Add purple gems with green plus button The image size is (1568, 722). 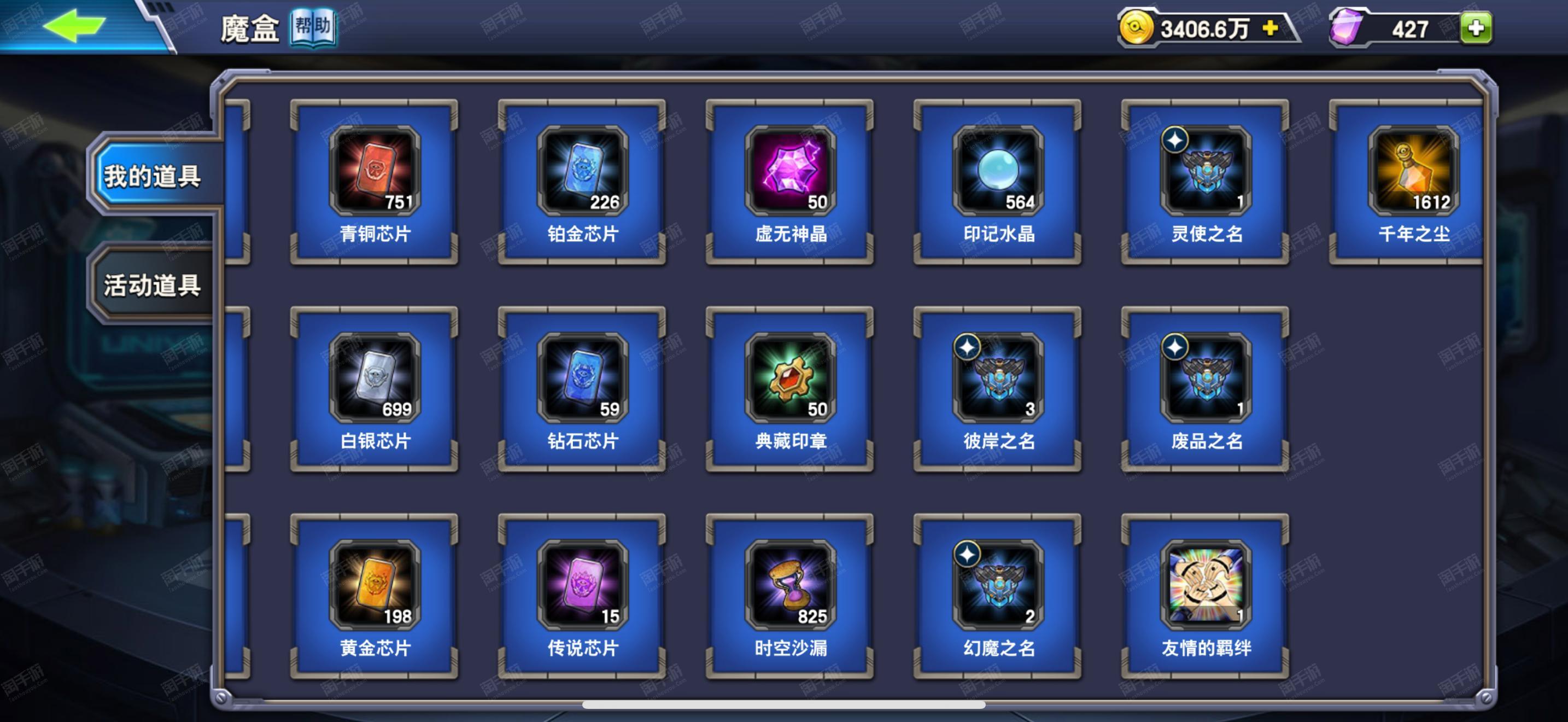(1476, 28)
